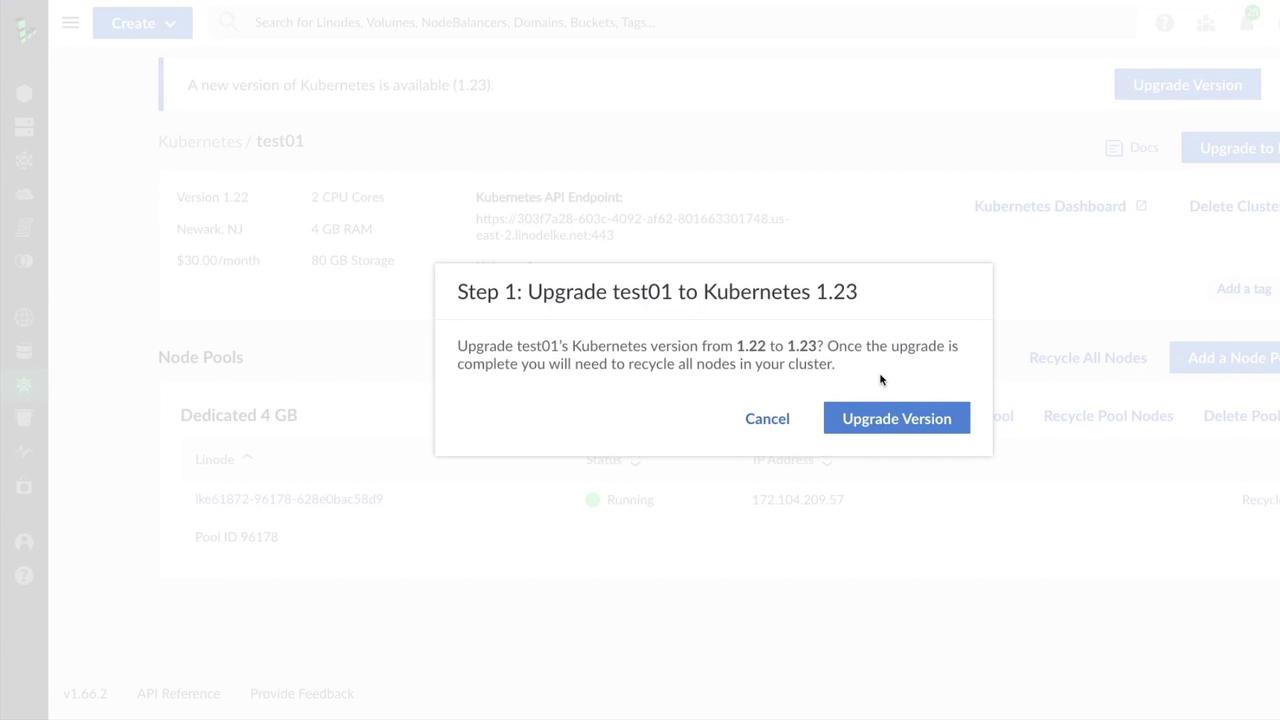
Task: Open the notifications bell icon
Action: coord(1247,22)
